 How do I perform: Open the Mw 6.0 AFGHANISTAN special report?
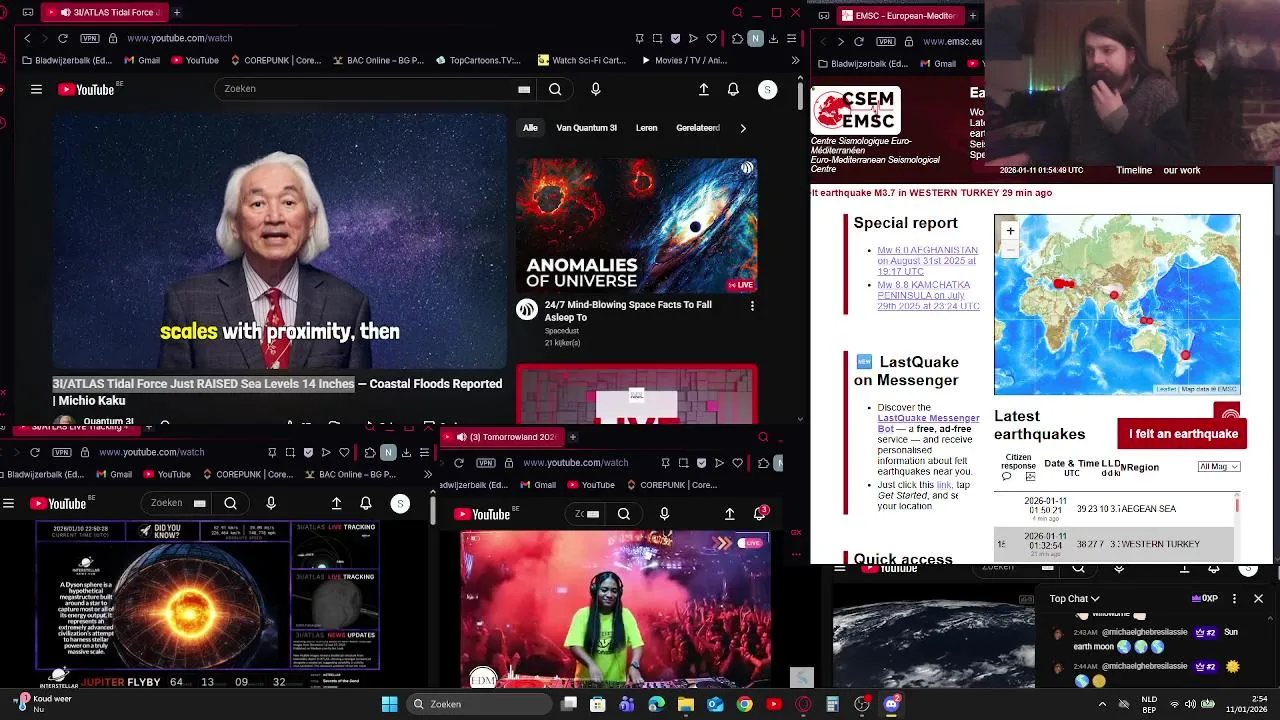tap(927, 261)
